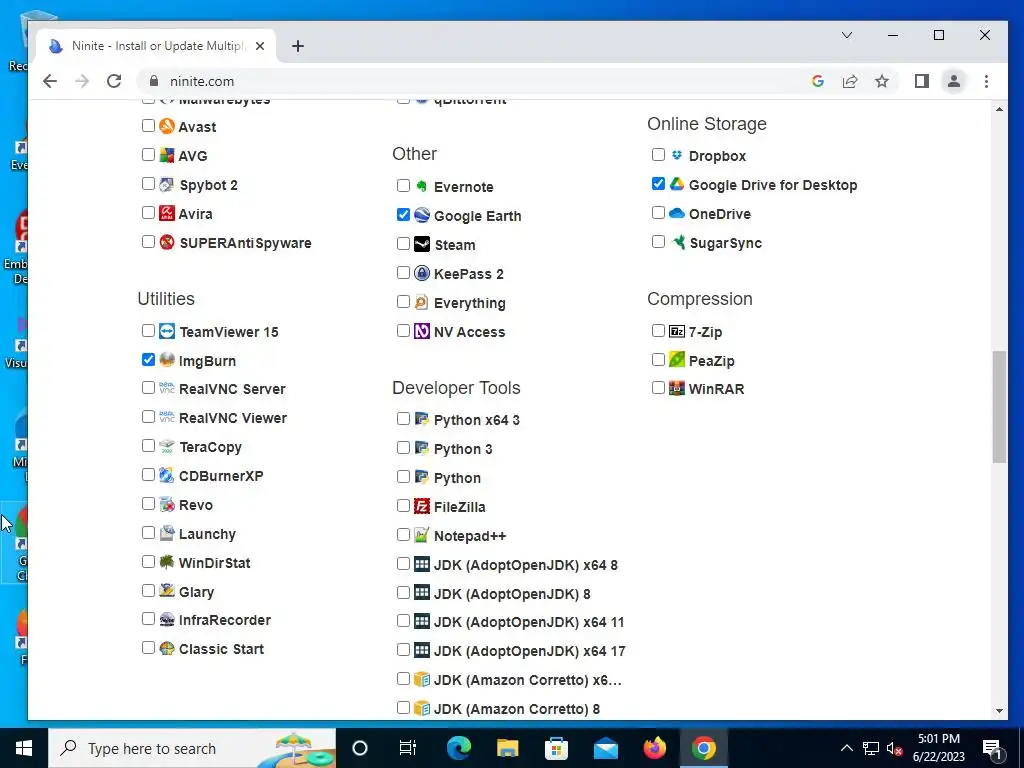Image resolution: width=1024 pixels, height=768 pixels.
Task: Close the Ninite tab
Action: [x=260, y=46]
